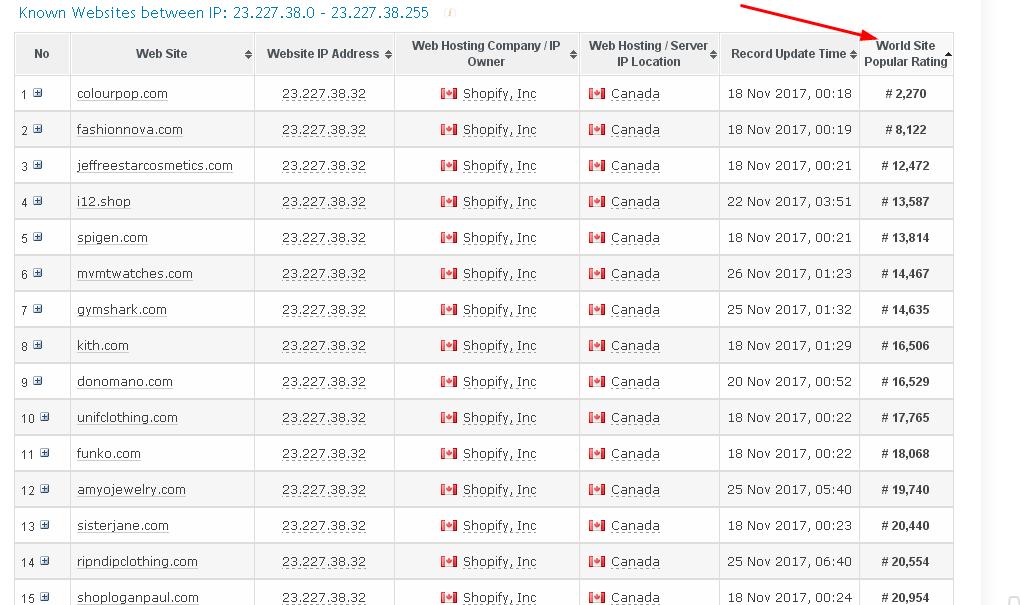Click IP address 23.227.38.32 for spigen.com
The height and width of the screenshot is (605, 1020).
[x=324, y=238]
